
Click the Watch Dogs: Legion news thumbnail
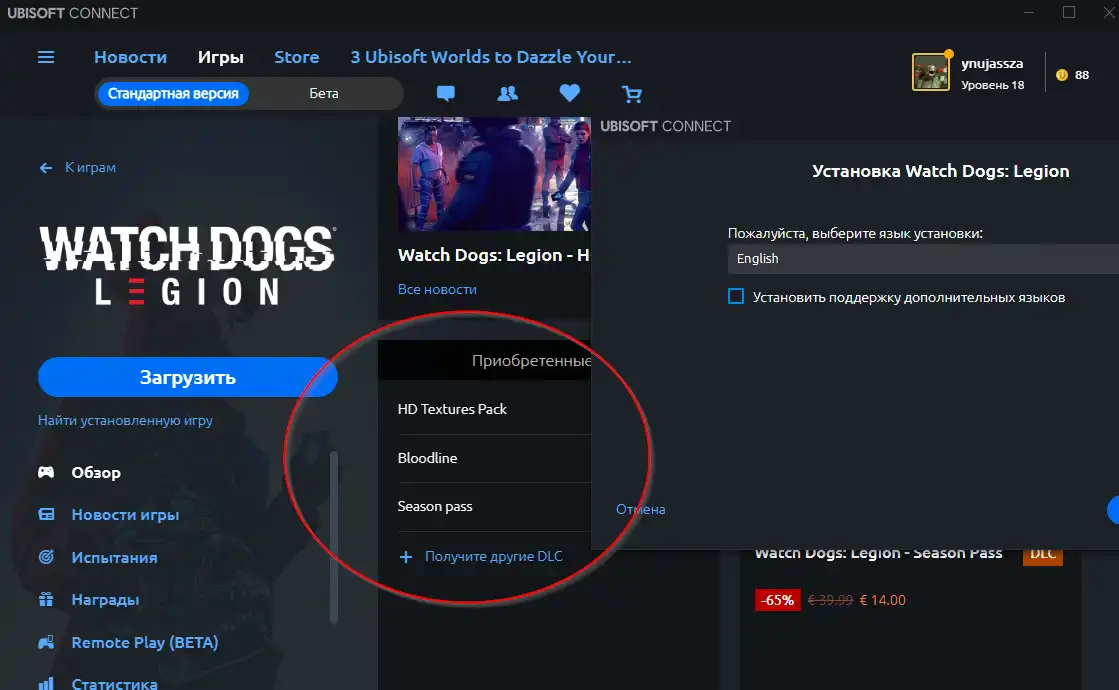click(x=494, y=174)
